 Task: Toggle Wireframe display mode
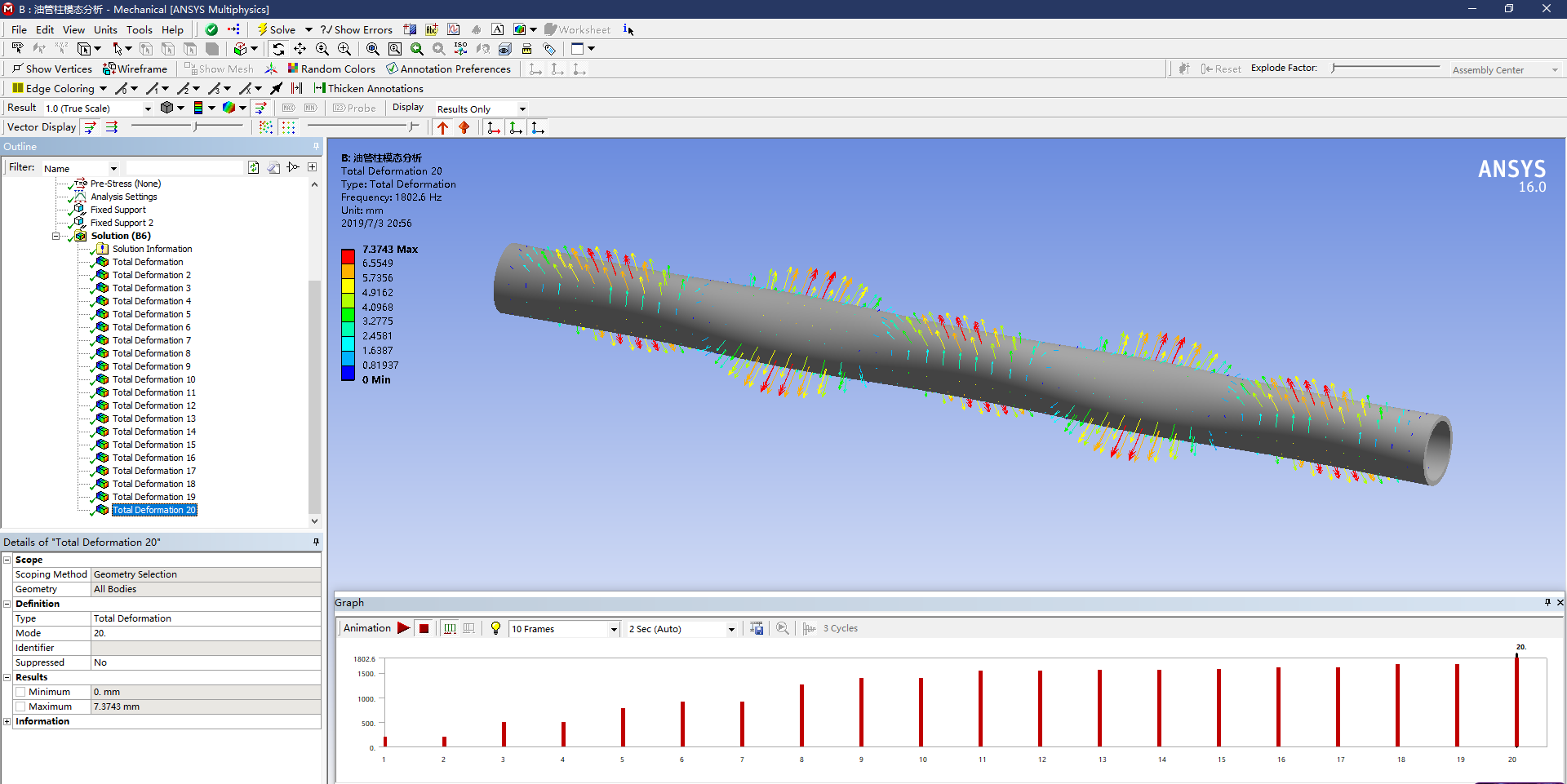tap(135, 69)
